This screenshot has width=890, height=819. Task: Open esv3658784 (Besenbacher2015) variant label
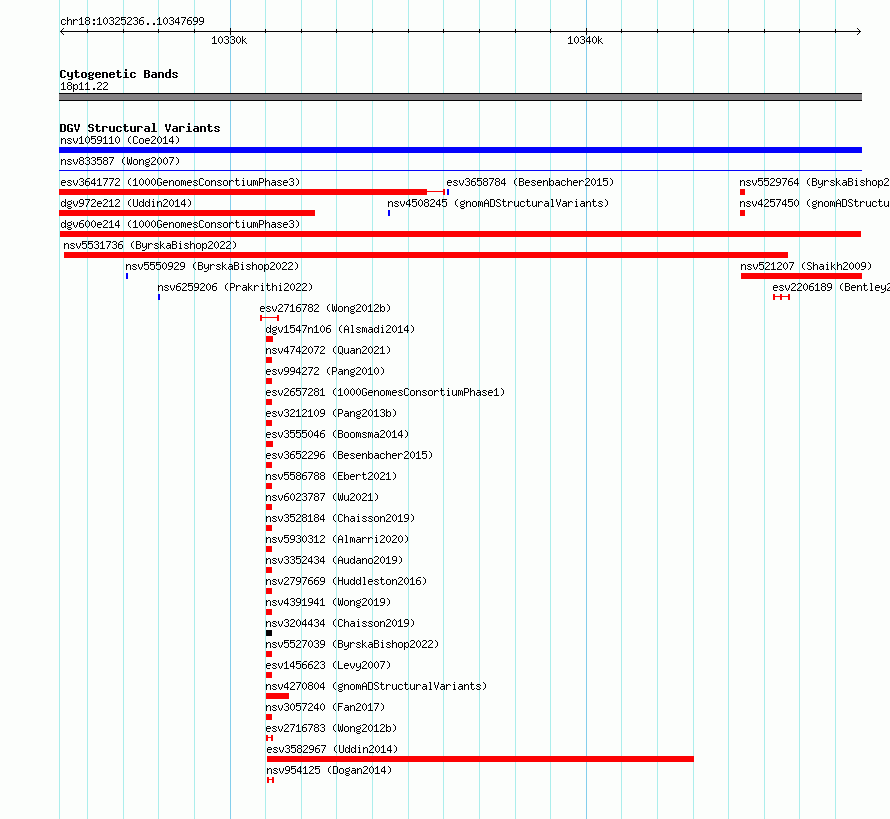tap(530, 182)
